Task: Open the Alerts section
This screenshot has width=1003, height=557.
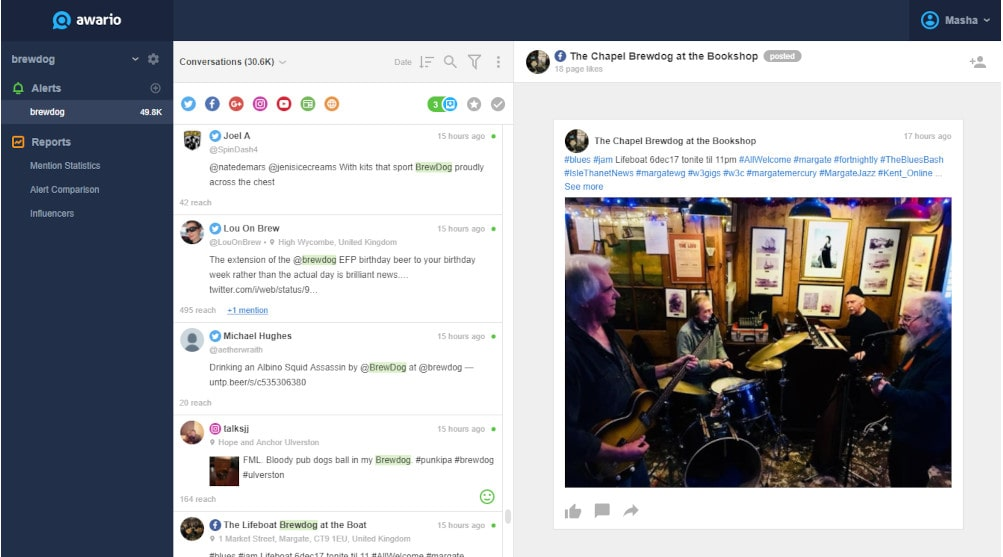Action: point(46,88)
